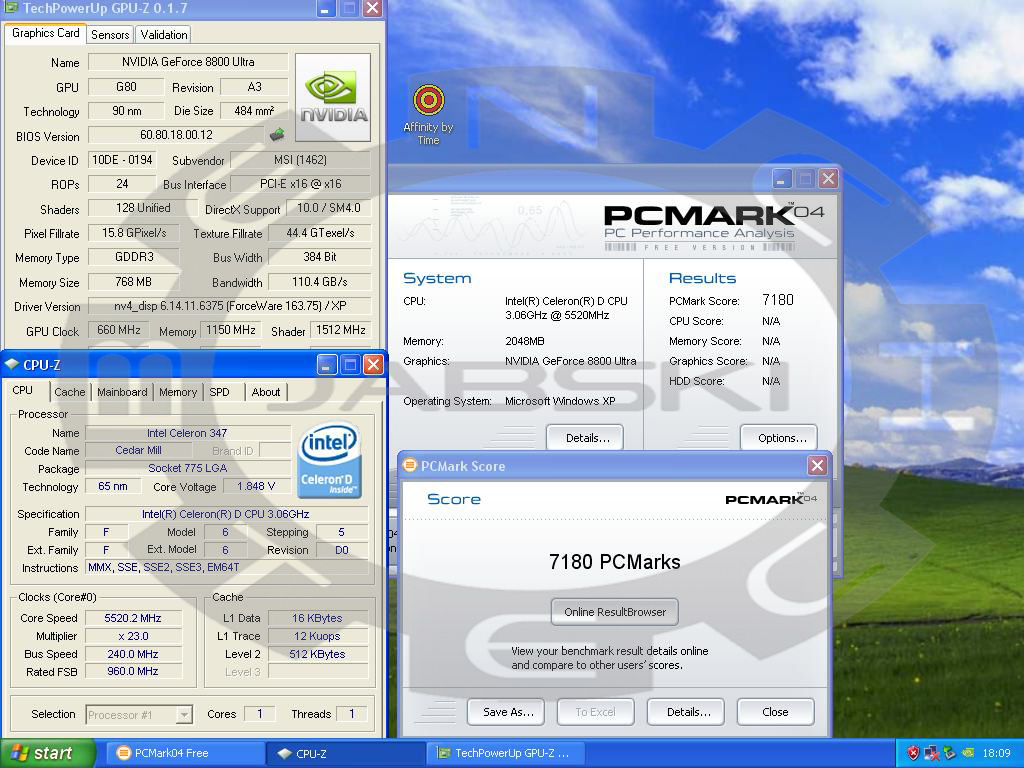Expand the Processor #1 selection dropdown
The image size is (1024, 768).
tap(185, 714)
